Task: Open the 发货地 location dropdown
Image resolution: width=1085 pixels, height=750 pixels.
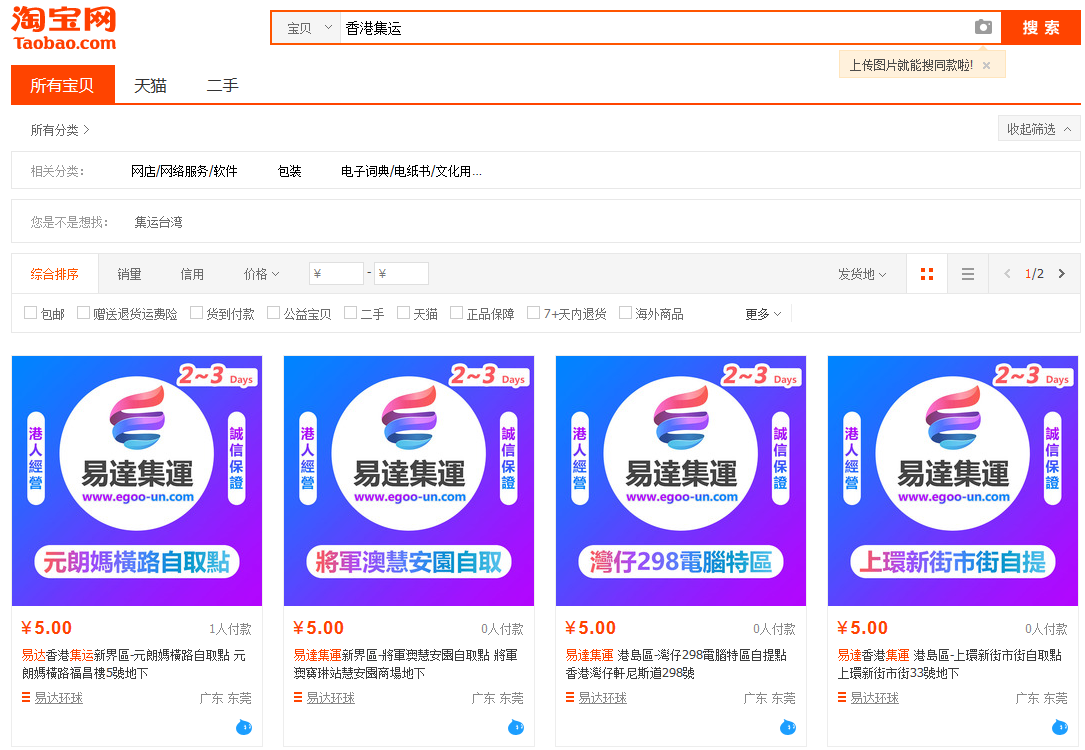Action: [x=862, y=274]
